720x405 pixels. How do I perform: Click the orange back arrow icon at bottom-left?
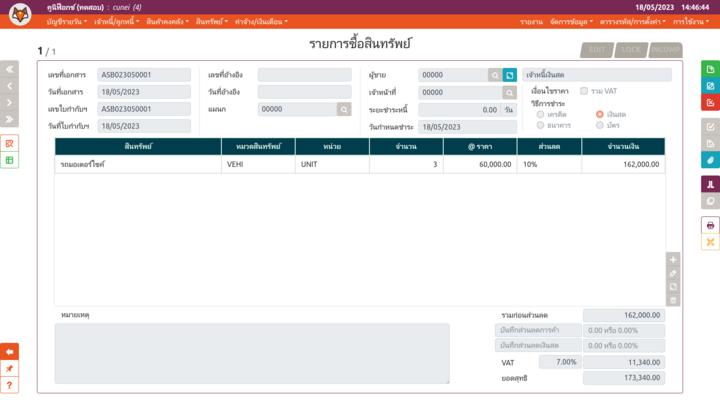click(10, 351)
